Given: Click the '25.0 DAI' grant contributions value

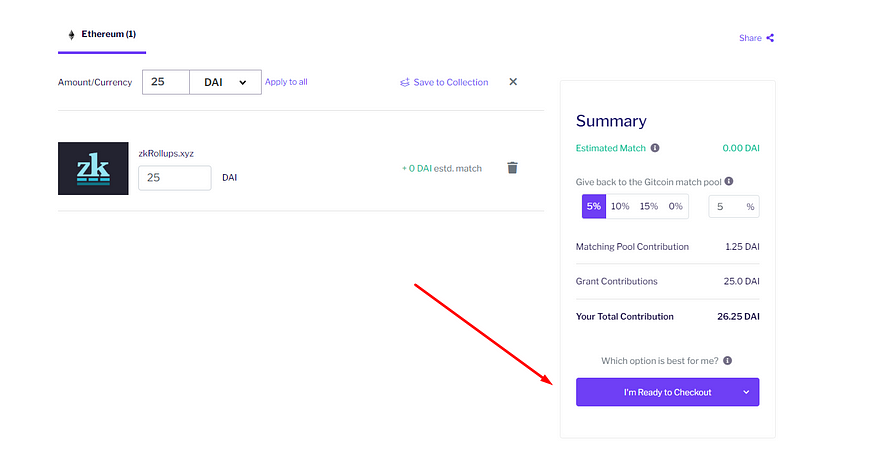Looking at the screenshot, I should coord(742,281).
